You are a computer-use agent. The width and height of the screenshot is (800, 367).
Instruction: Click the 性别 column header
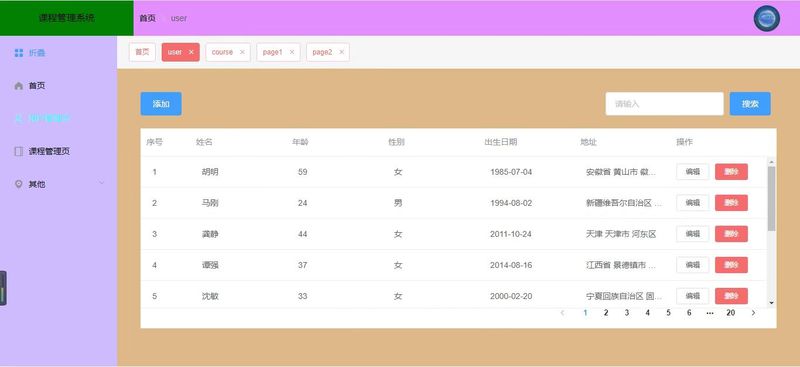click(396, 142)
